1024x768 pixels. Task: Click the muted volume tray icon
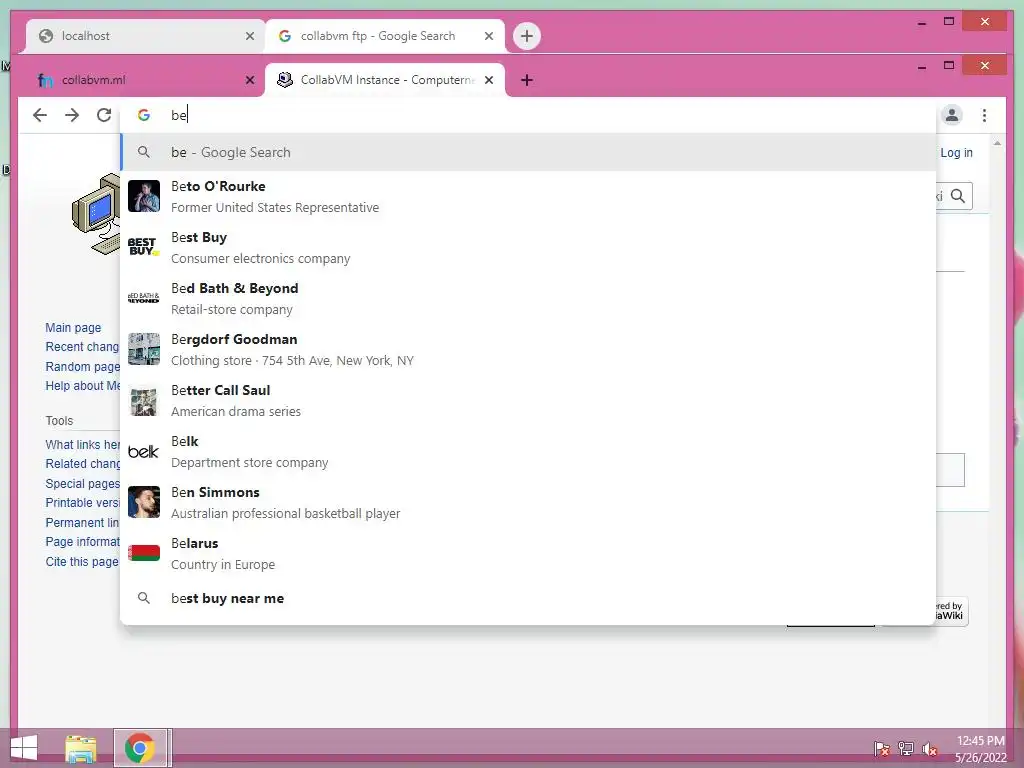click(929, 748)
